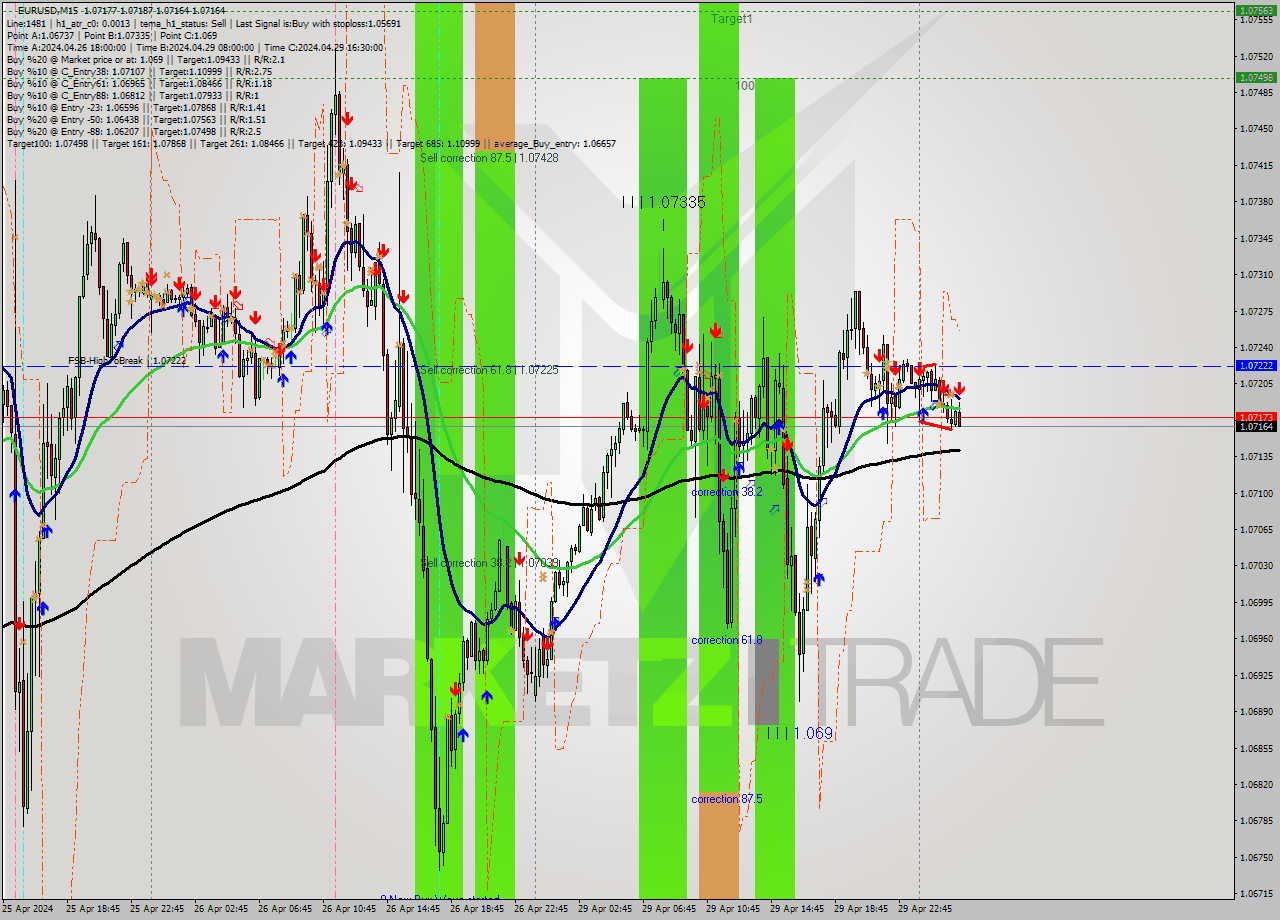The image size is (1280, 920).
Task: Click 'Sell correction 61.8 | 1.07225' label
Action: point(489,370)
